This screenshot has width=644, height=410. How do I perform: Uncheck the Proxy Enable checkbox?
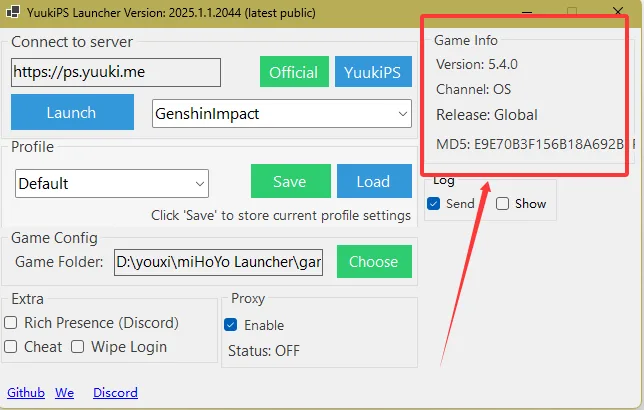[231, 325]
